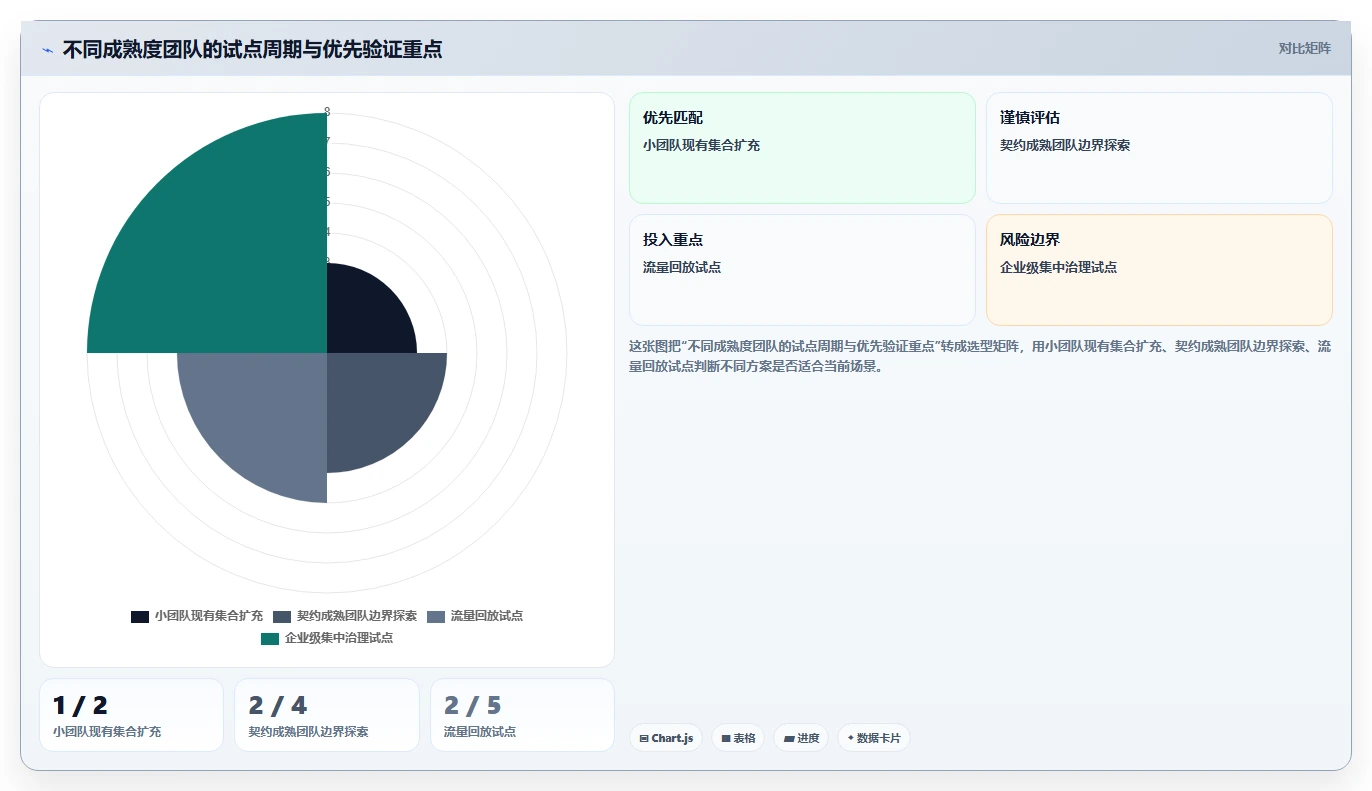Image resolution: width=1372 pixels, height=791 pixels.
Task: Click the '2 / 4' stat card
Action: [327, 715]
